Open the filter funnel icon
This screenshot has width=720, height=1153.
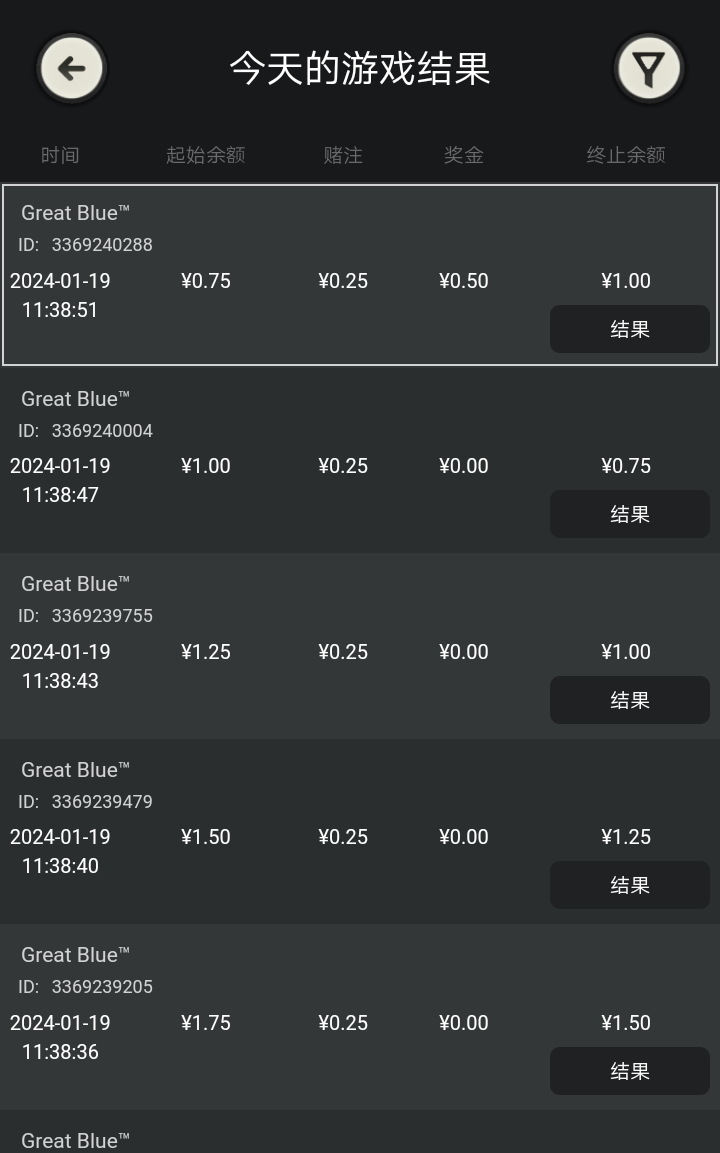649,68
